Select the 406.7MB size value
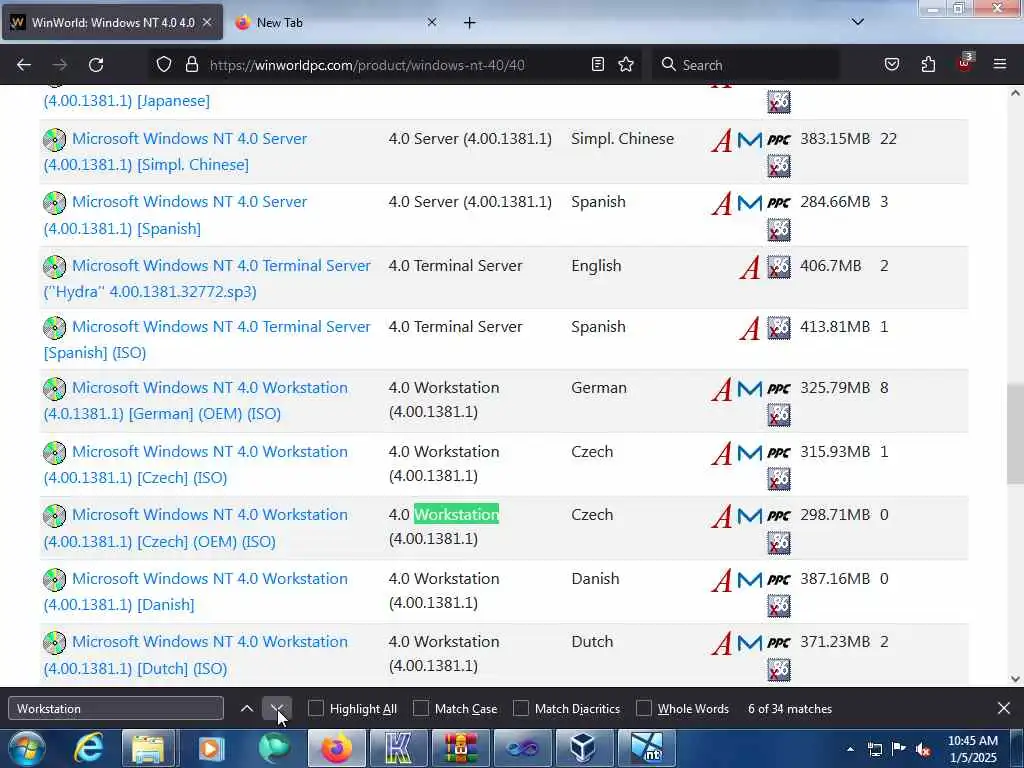Viewport: 1024px width, 768px height. click(831, 266)
